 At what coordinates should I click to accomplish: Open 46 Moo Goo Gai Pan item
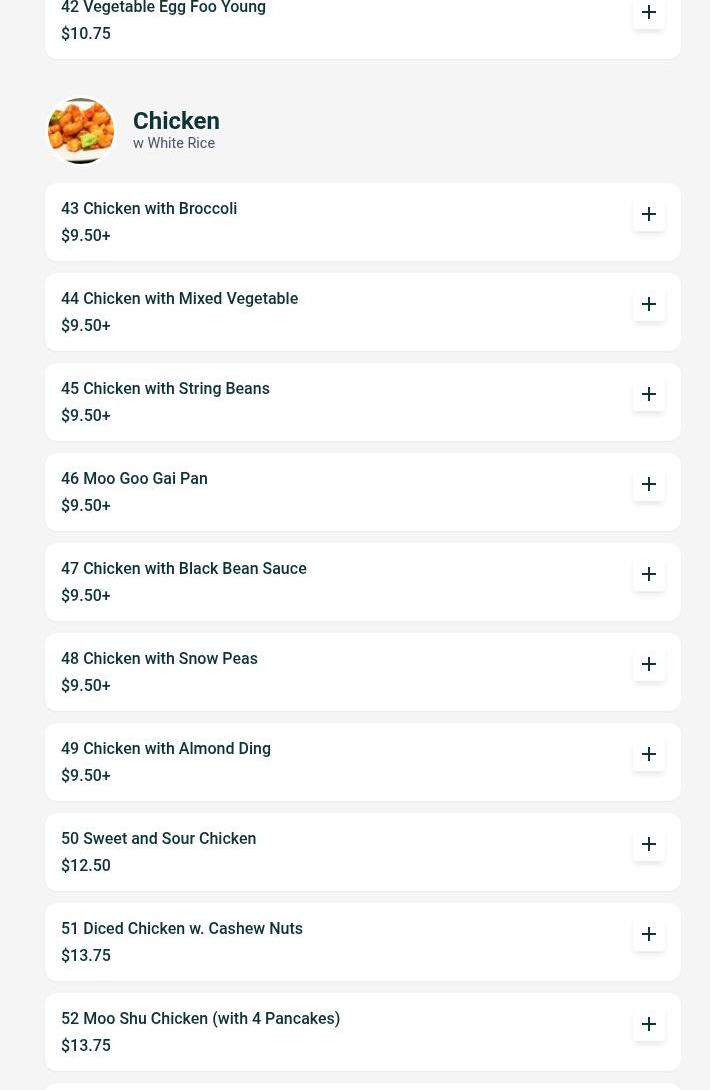click(362, 492)
